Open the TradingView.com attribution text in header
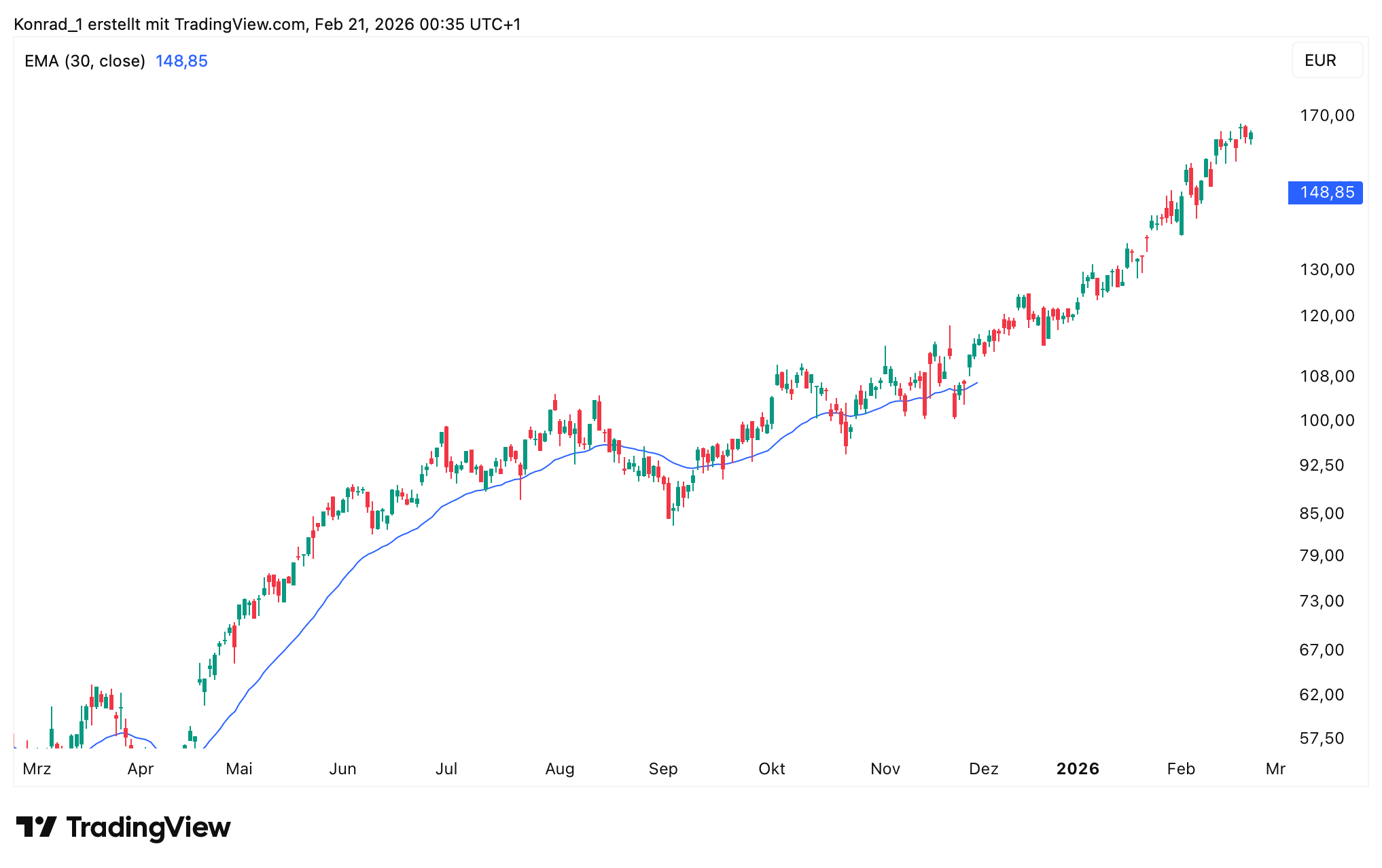This screenshot has height=868, width=1382. [240, 24]
